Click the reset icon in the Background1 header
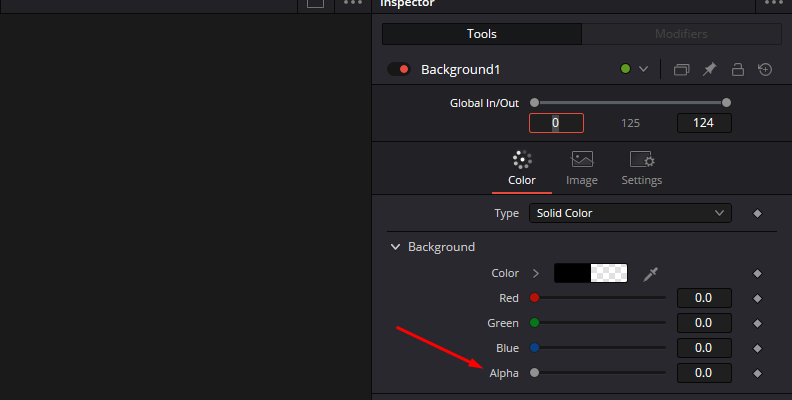792x400 pixels. [x=765, y=70]
